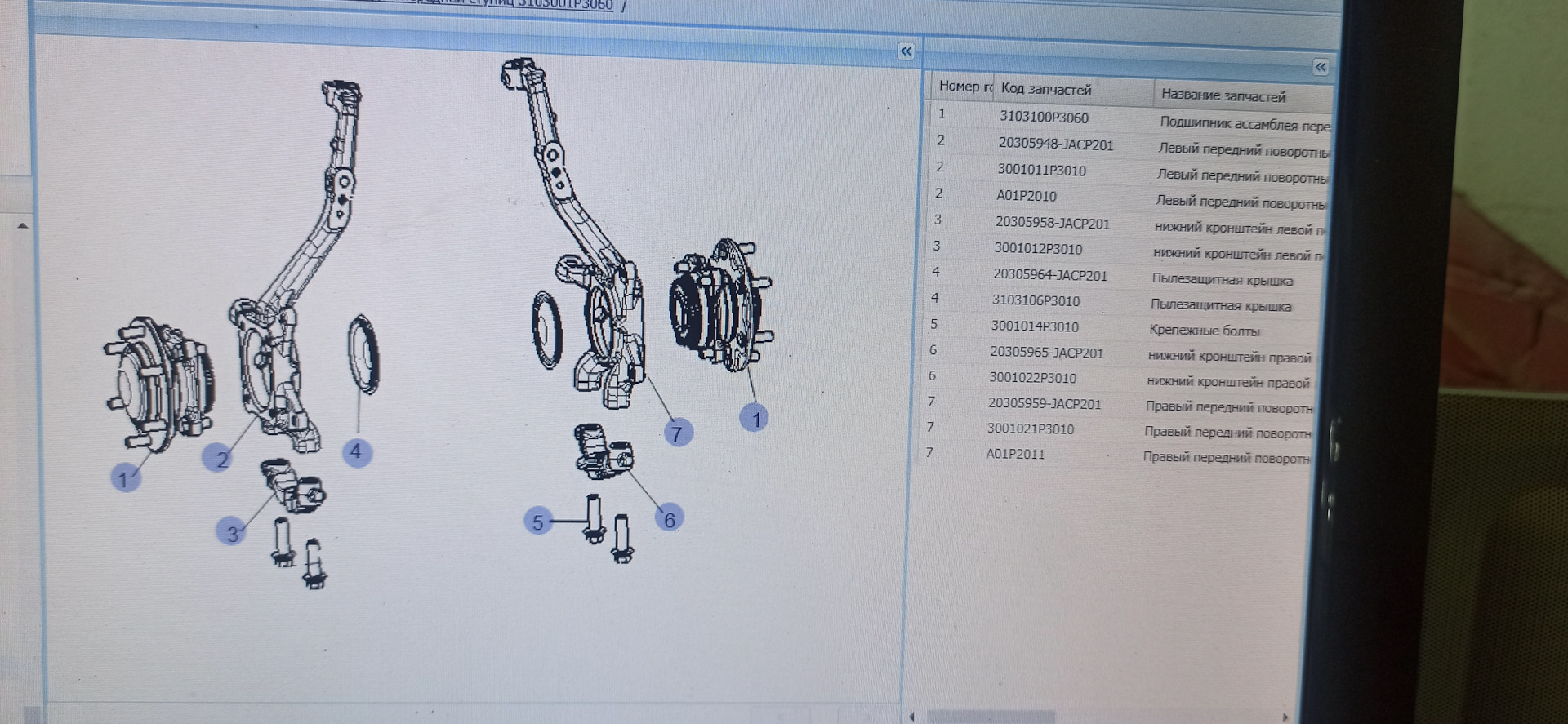Sort by 'Код запчастей' column header
1568x724 pixels.
(1046, 89)
